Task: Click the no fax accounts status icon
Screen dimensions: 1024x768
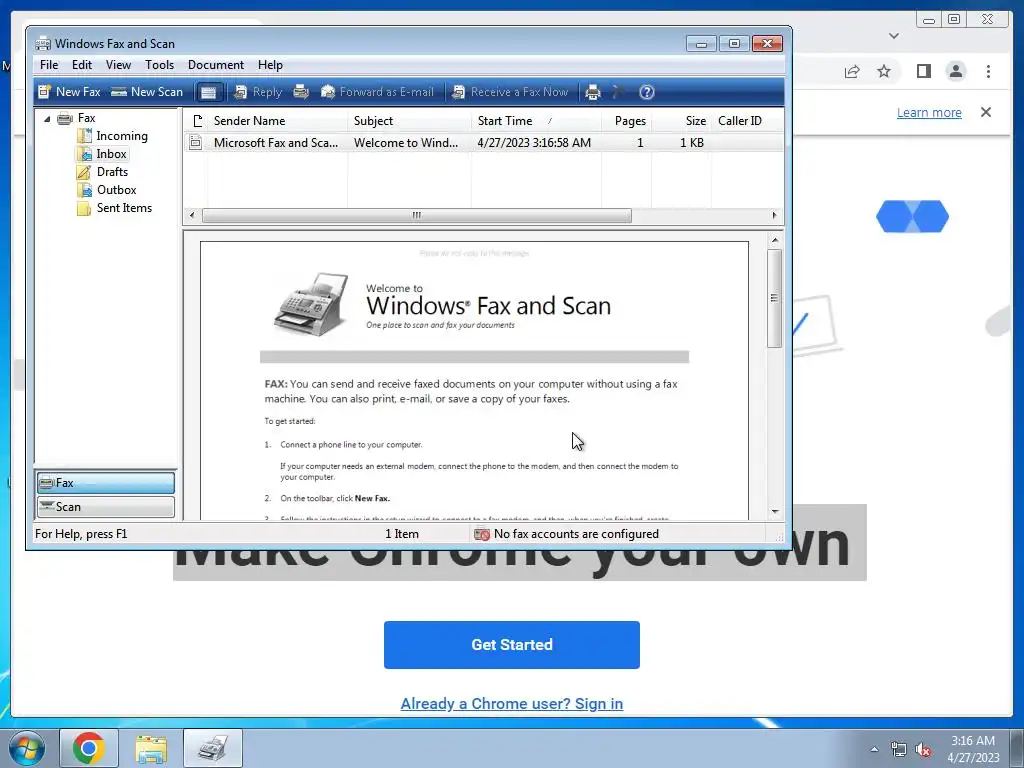Action: 482,534
